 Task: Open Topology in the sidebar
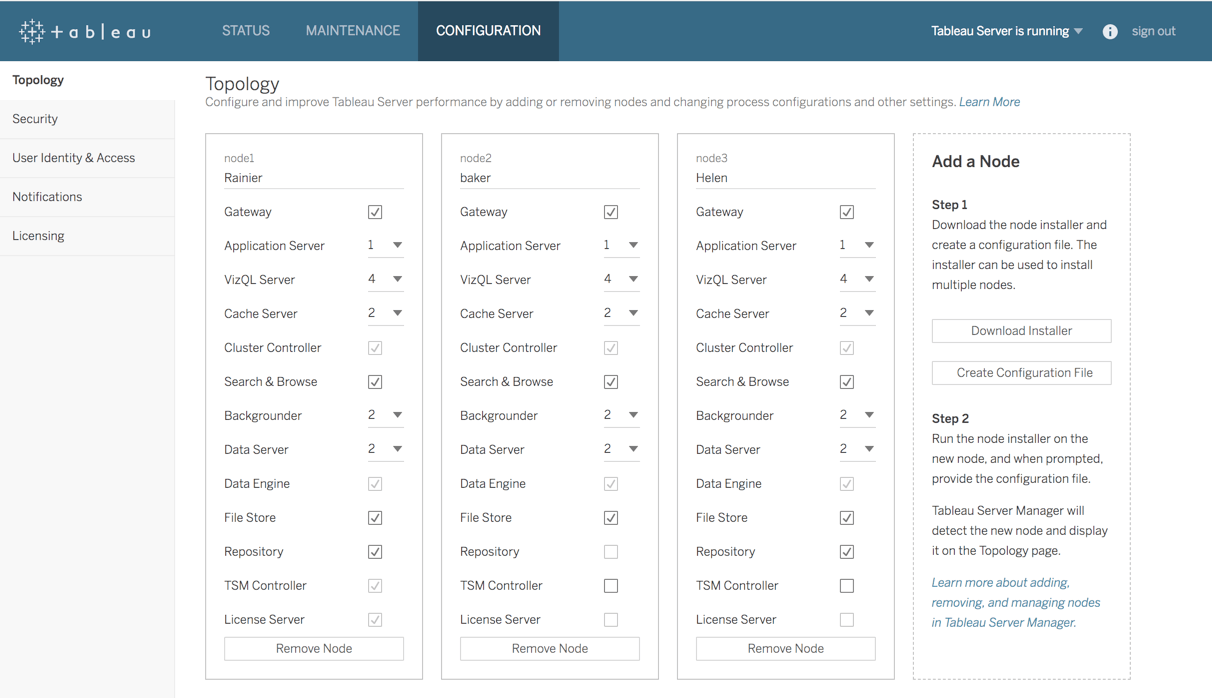pyautogui.click(x=87, y=80)
